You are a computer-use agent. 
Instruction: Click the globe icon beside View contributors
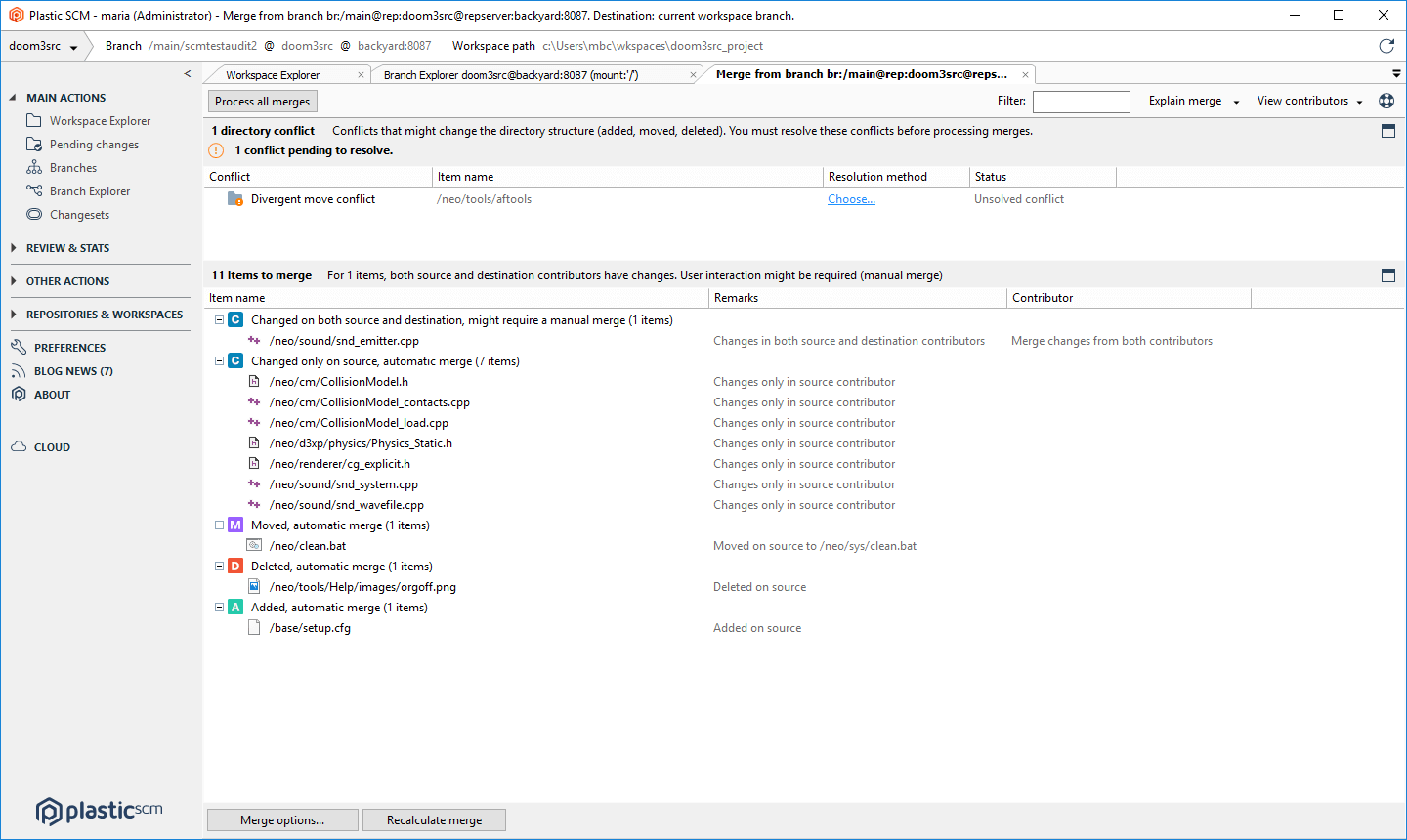[x=1387, y=101]
